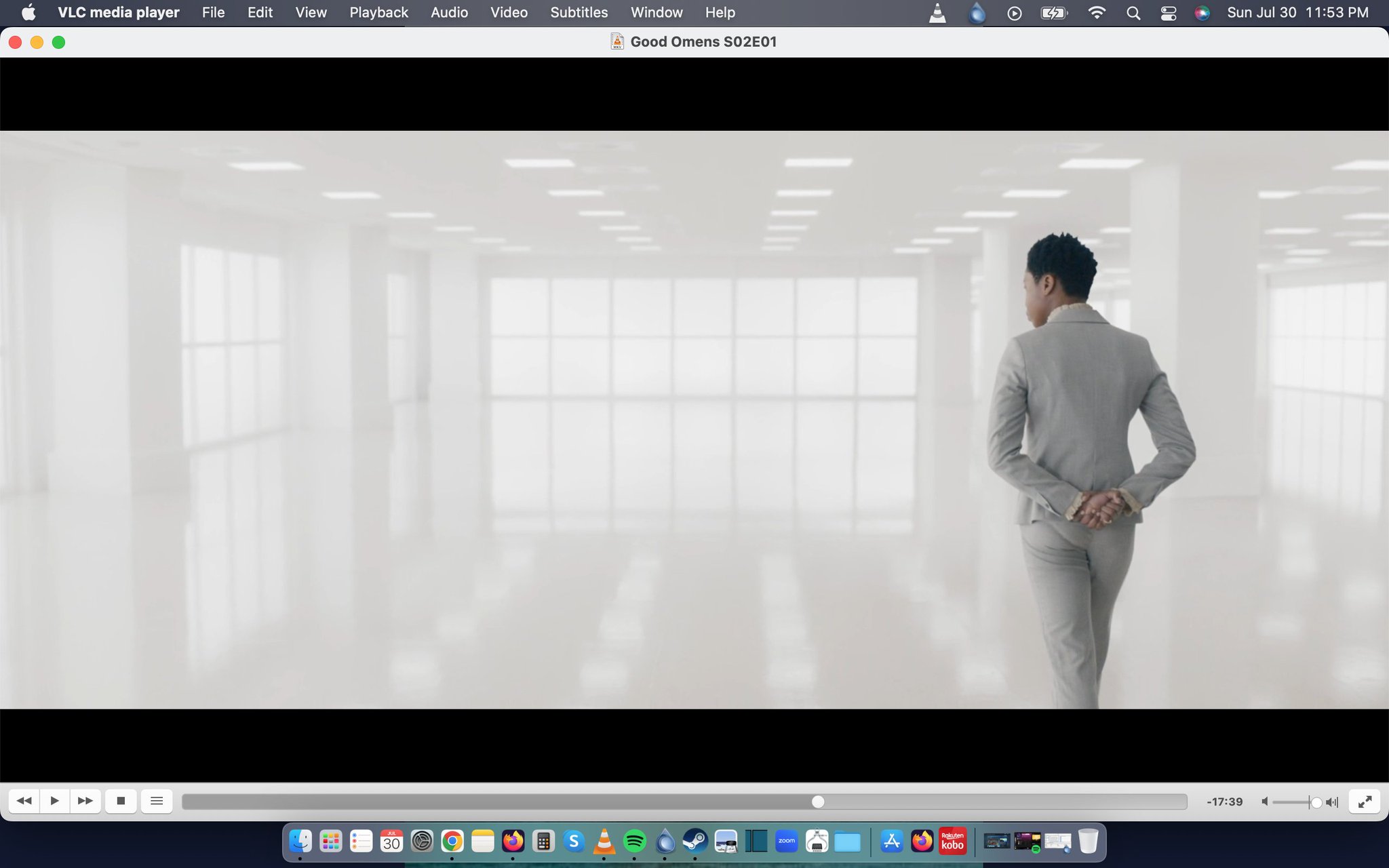Click the fast-forward/next button

coord(85,801)
